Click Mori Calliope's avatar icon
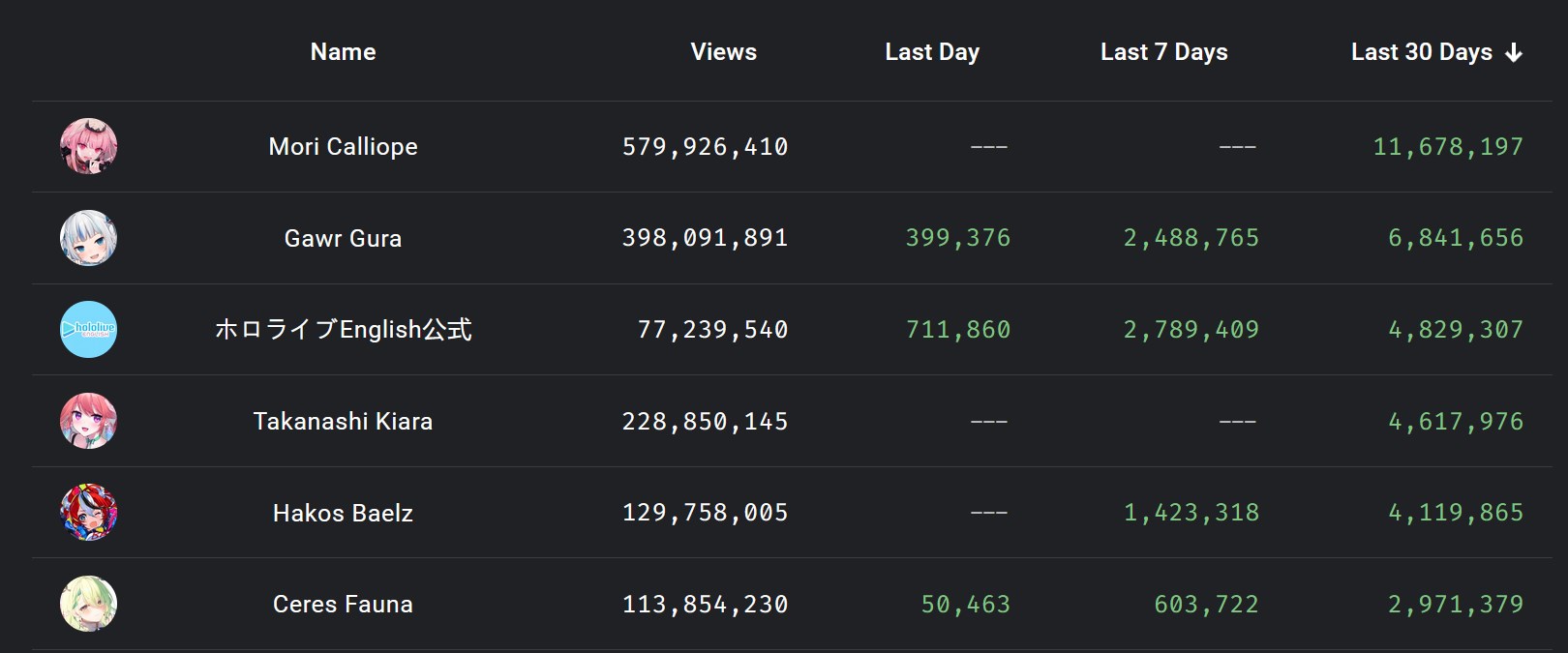 tap(89, 147)
